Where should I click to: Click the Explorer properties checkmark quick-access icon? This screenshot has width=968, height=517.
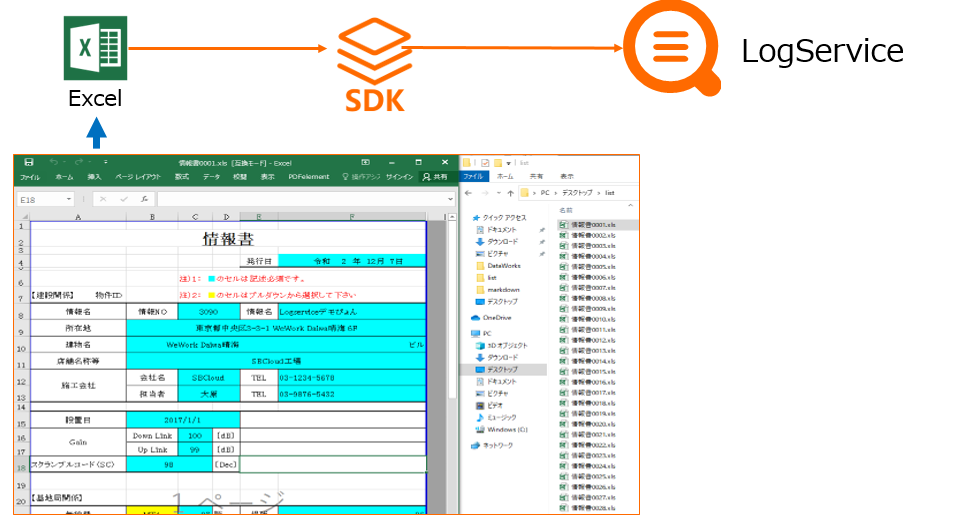click(x=485, y=163)
